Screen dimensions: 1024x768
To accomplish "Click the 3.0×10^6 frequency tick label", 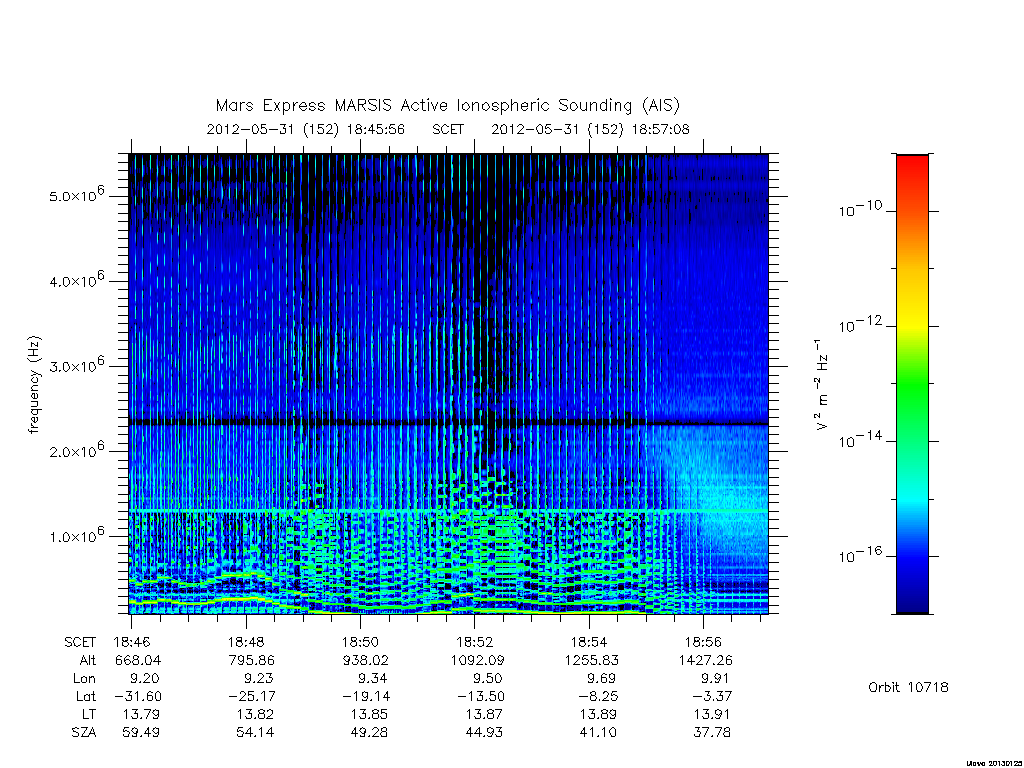I will pos(76,364).
